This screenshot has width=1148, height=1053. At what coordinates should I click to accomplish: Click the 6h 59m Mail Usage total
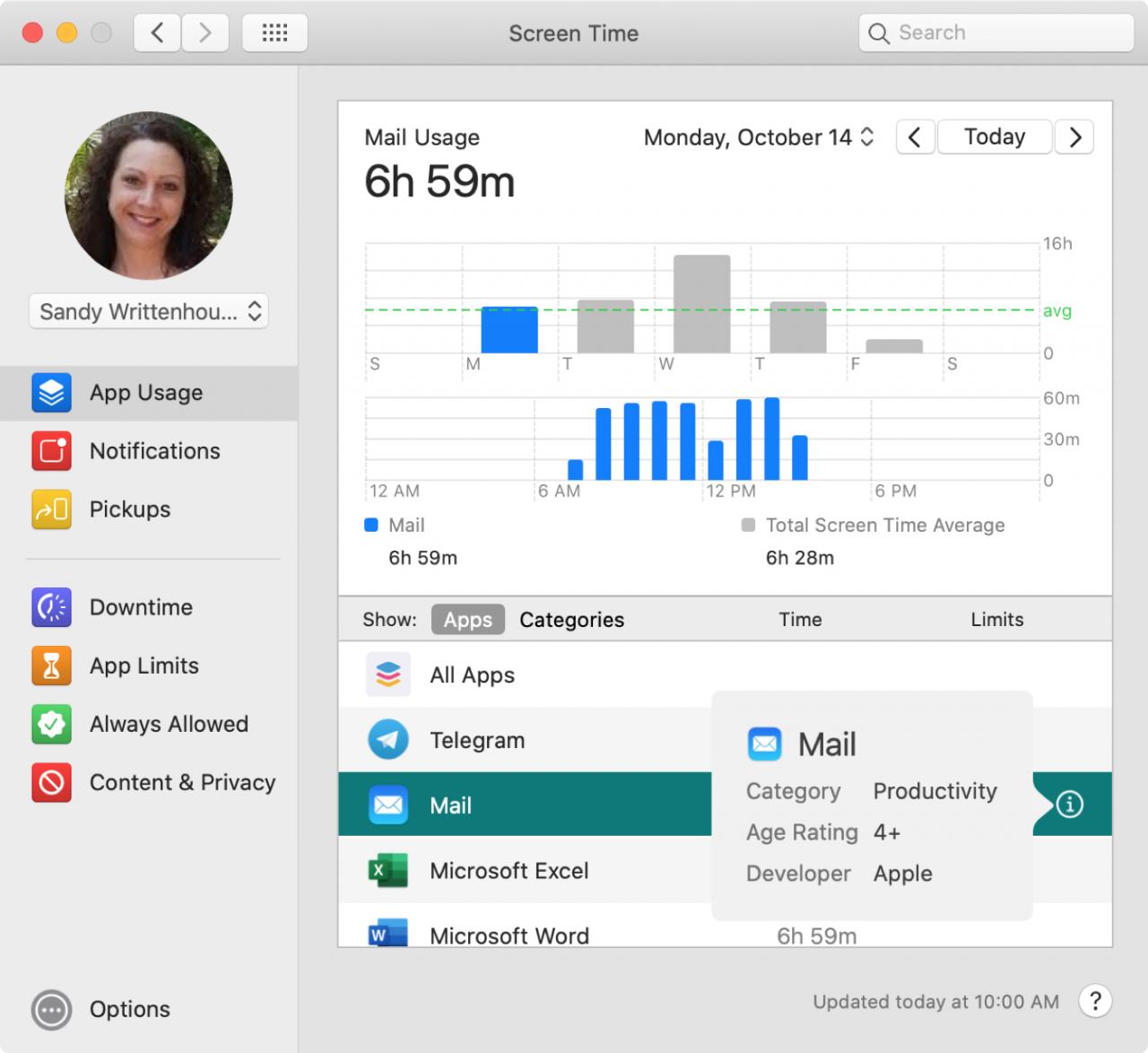click(x=439, y=182)
